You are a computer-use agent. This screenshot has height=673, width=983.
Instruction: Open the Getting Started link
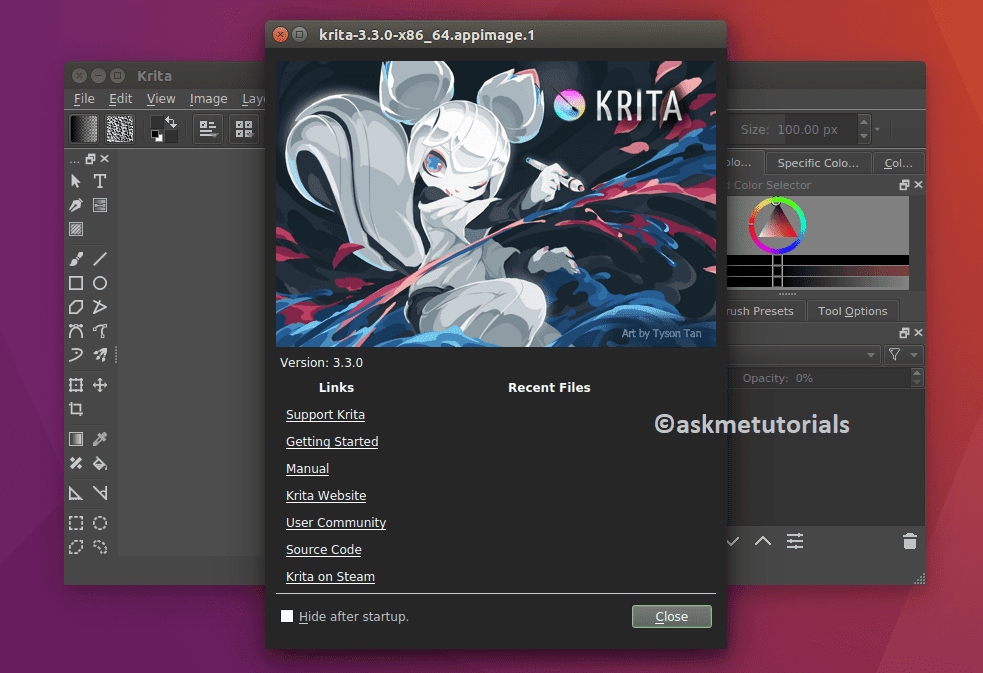coord(332,442)
